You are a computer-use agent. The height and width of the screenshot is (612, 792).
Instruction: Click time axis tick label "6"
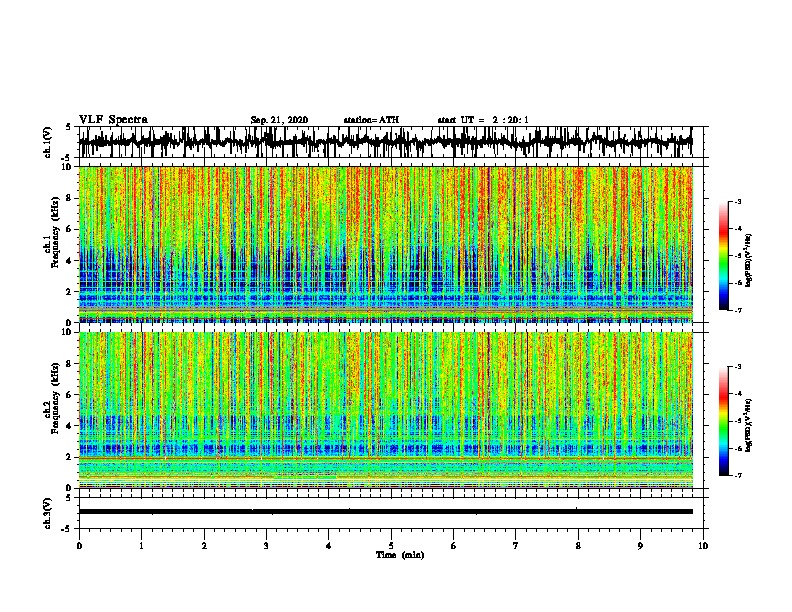click(x=454, y=546)
